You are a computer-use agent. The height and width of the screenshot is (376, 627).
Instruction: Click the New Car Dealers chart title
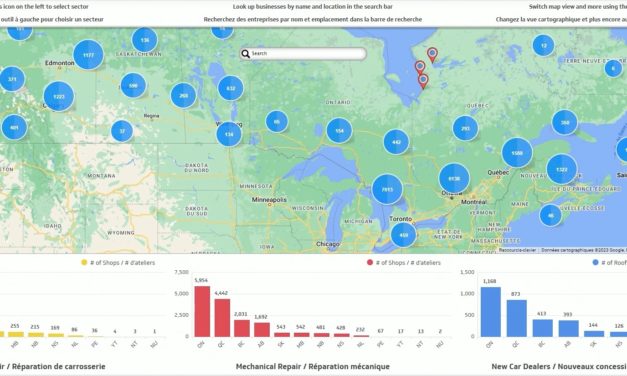[559, 366]
